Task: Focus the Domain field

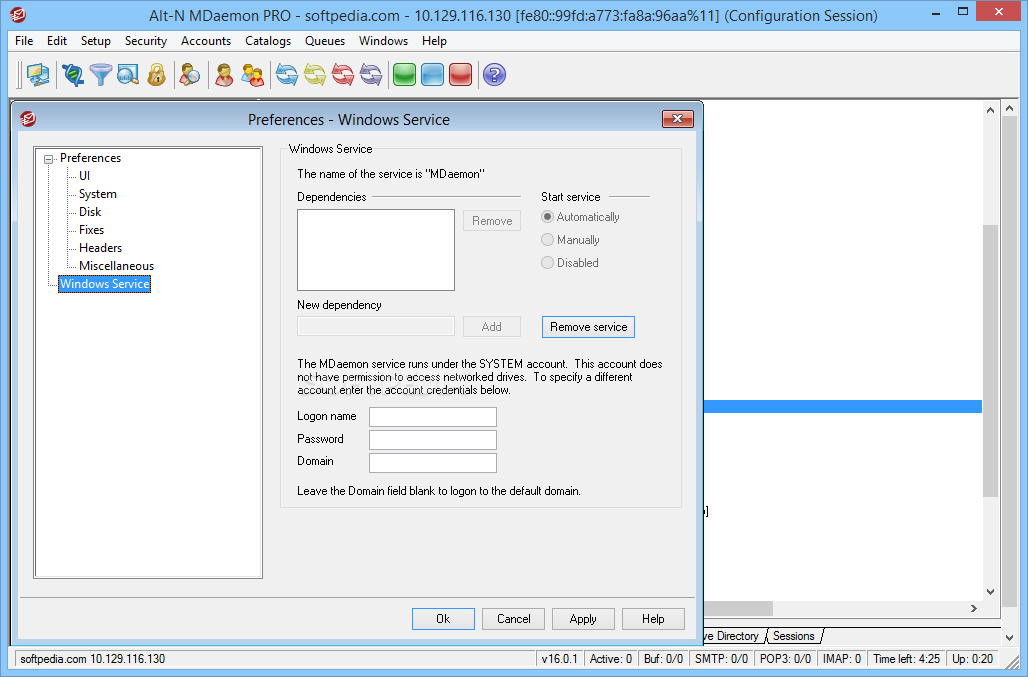Action: (x=433, y=463)
